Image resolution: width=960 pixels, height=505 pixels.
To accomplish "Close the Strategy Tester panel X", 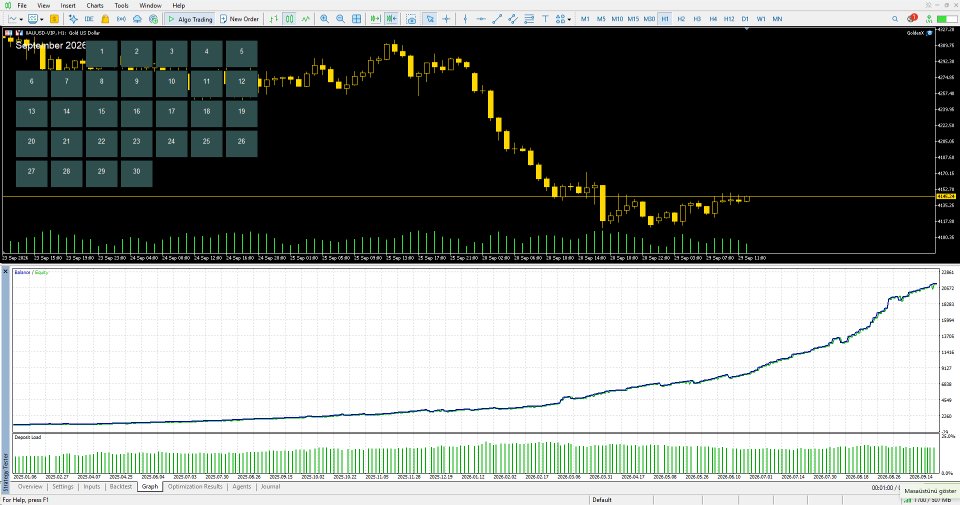I will pos(6,271).
